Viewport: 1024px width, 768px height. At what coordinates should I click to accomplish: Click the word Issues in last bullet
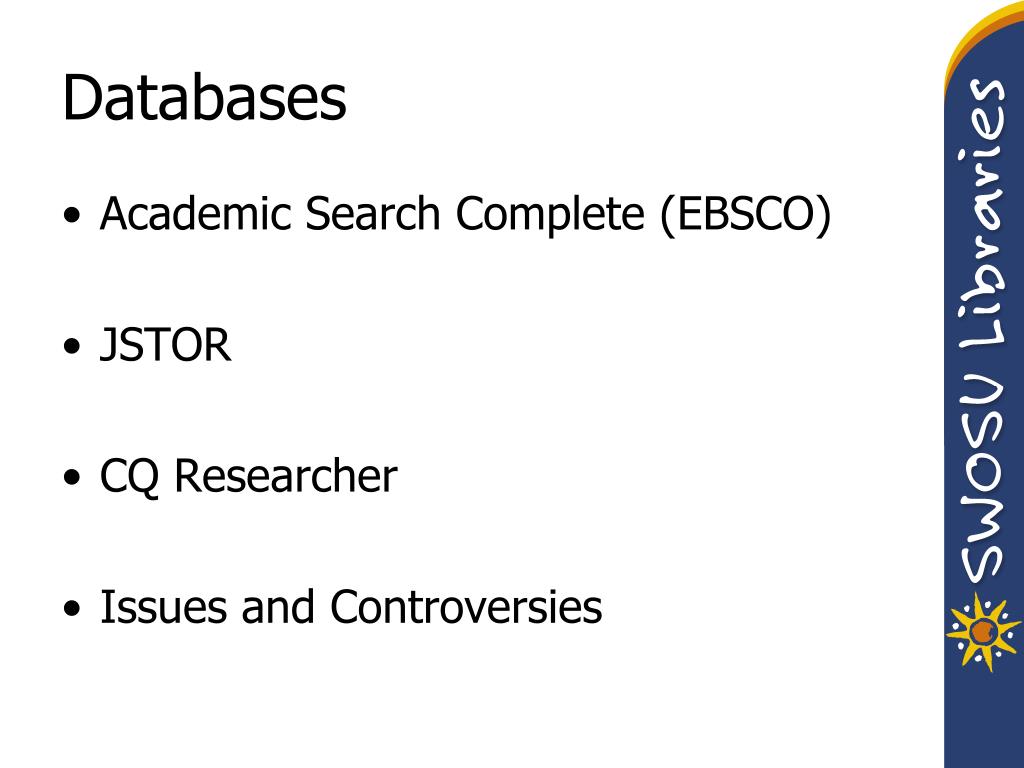tap(163, 607)
